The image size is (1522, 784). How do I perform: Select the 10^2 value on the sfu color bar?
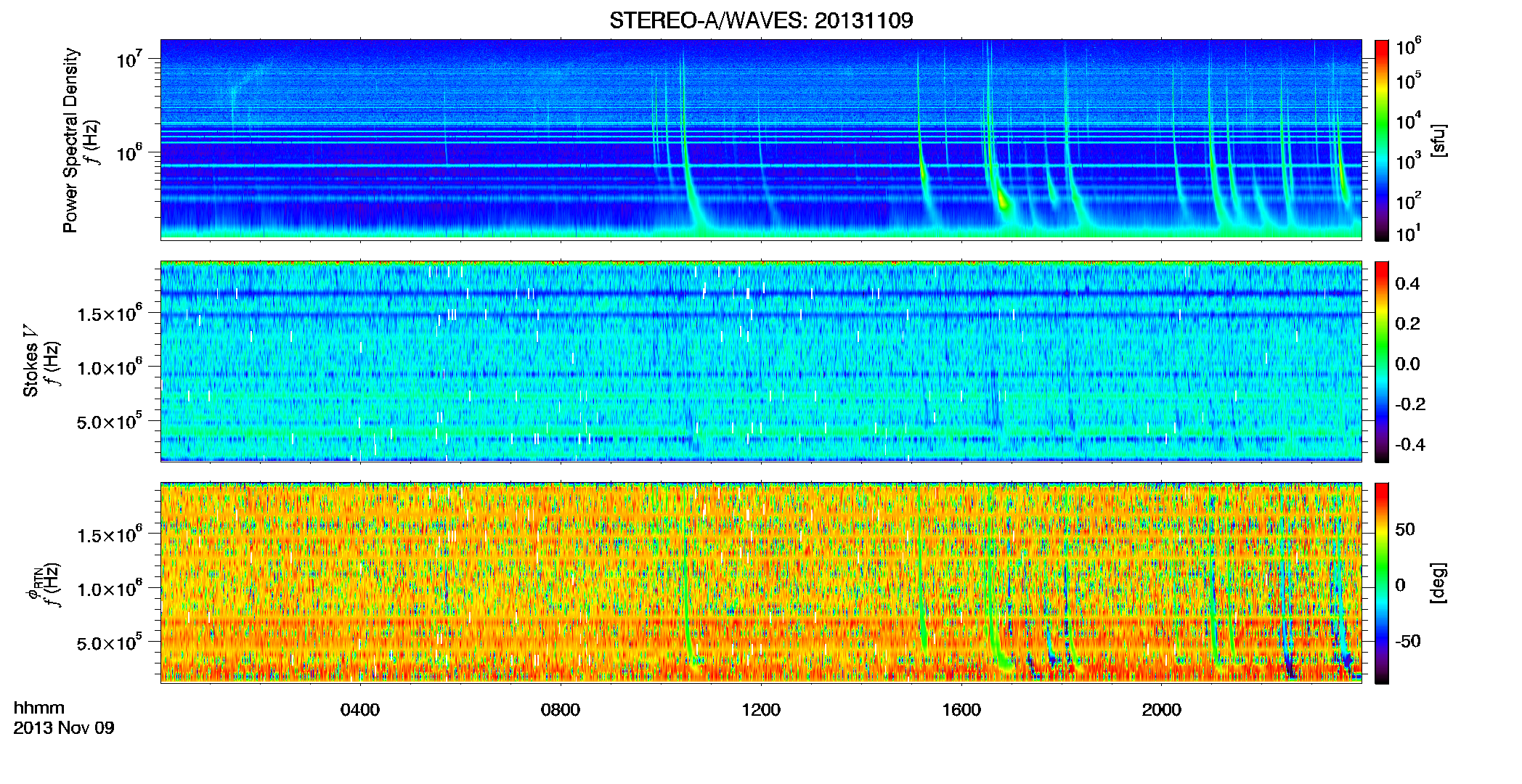[1408, 201]
